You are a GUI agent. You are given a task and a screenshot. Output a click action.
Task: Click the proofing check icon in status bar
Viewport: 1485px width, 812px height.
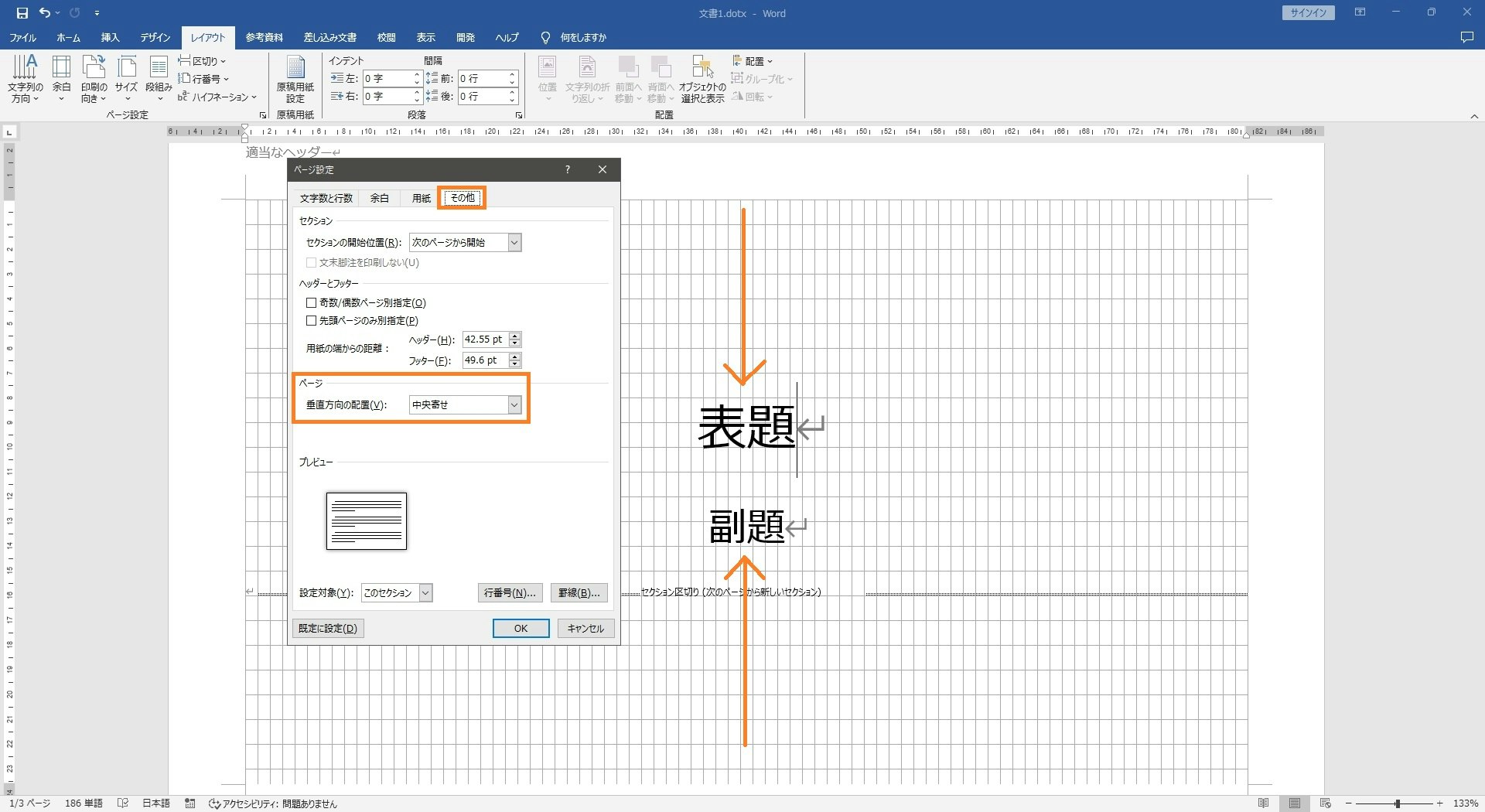(122, 803)
